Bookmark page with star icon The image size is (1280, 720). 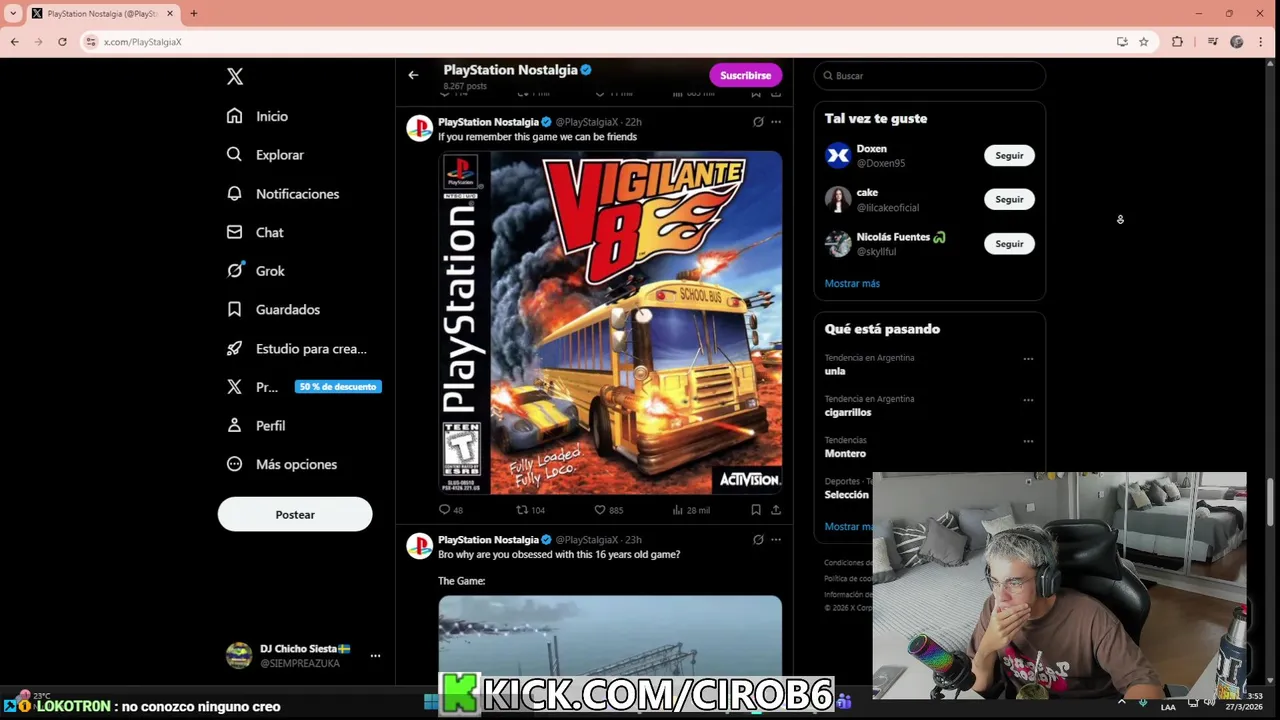(x=1144, y=42)
